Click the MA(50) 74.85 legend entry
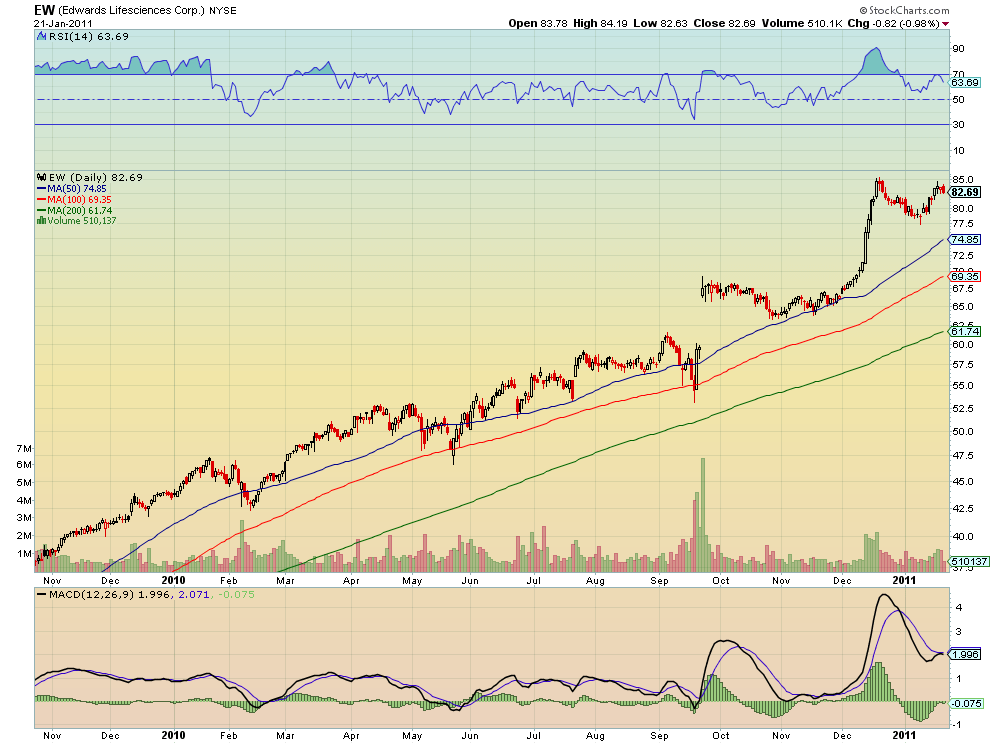 click(x=76, y=188)
